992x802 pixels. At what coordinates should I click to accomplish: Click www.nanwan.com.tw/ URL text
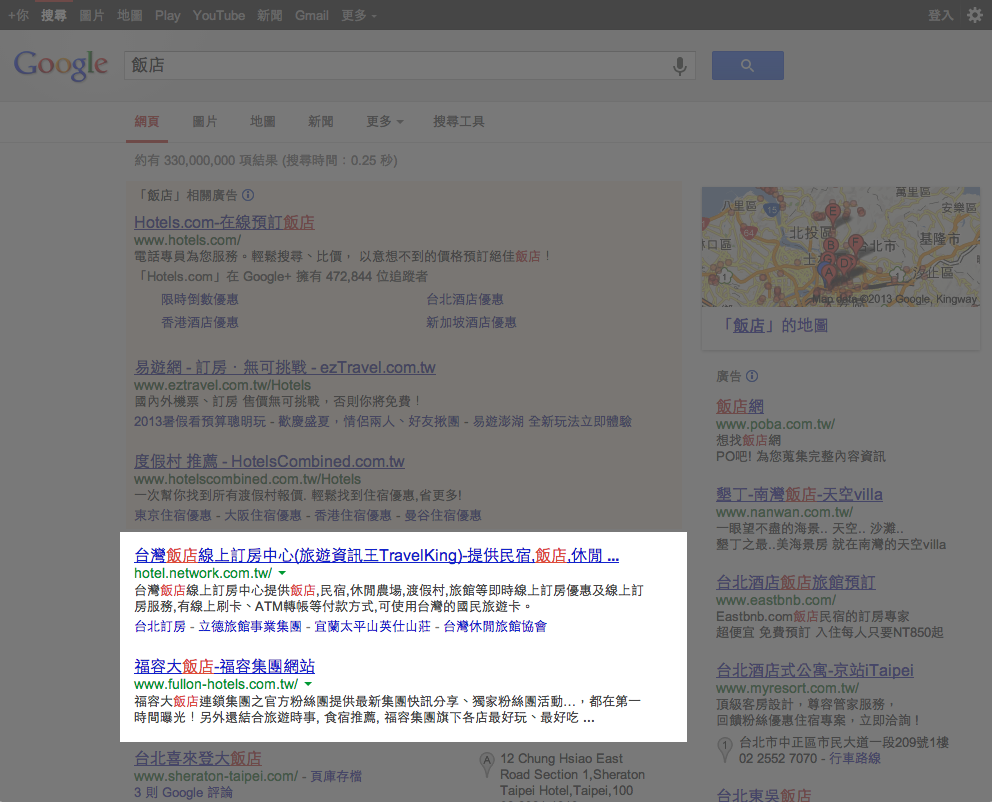click(784, 512)
